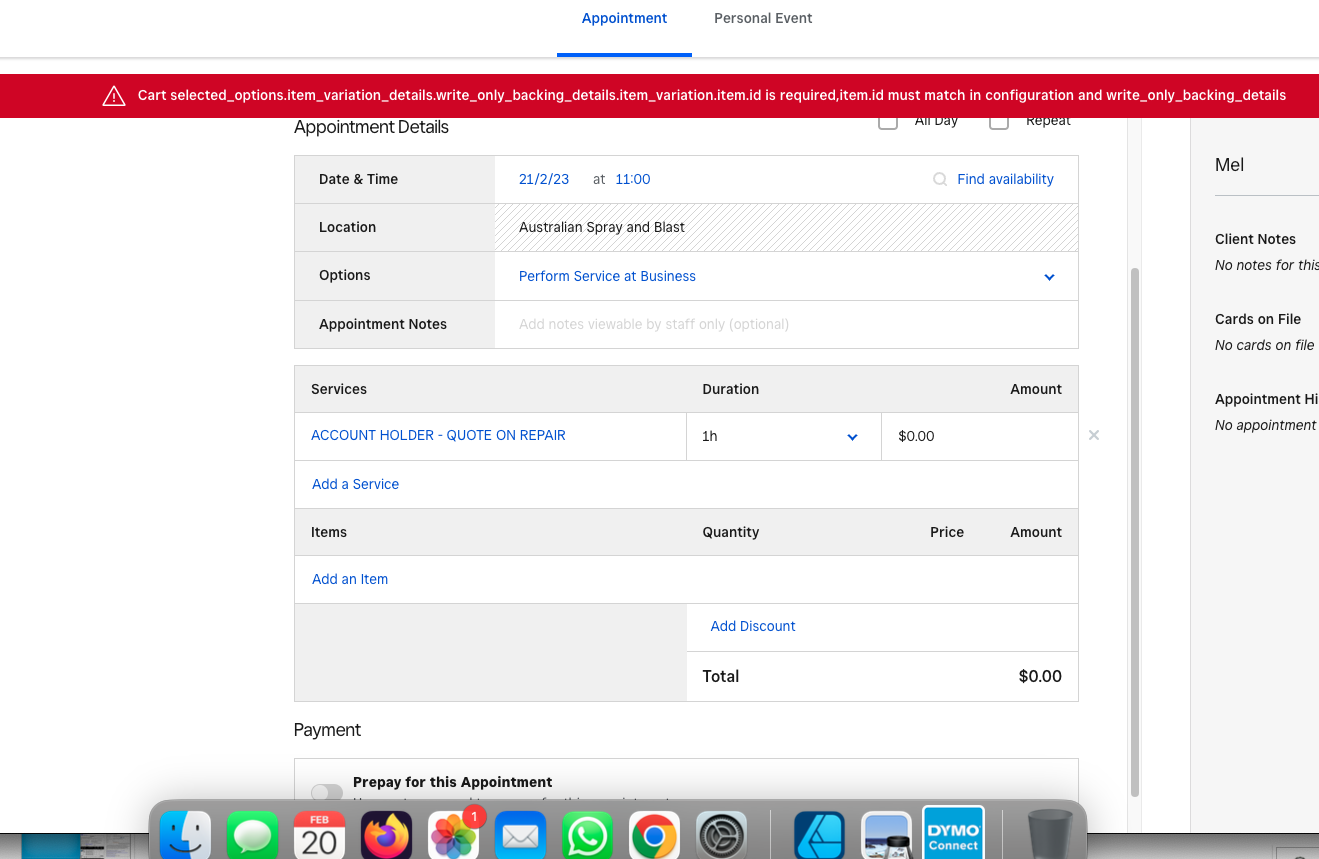Open the 1h duration dropdown
Image resolution: width=1319 pixels, height=859 pixels.
pos(852,437)
